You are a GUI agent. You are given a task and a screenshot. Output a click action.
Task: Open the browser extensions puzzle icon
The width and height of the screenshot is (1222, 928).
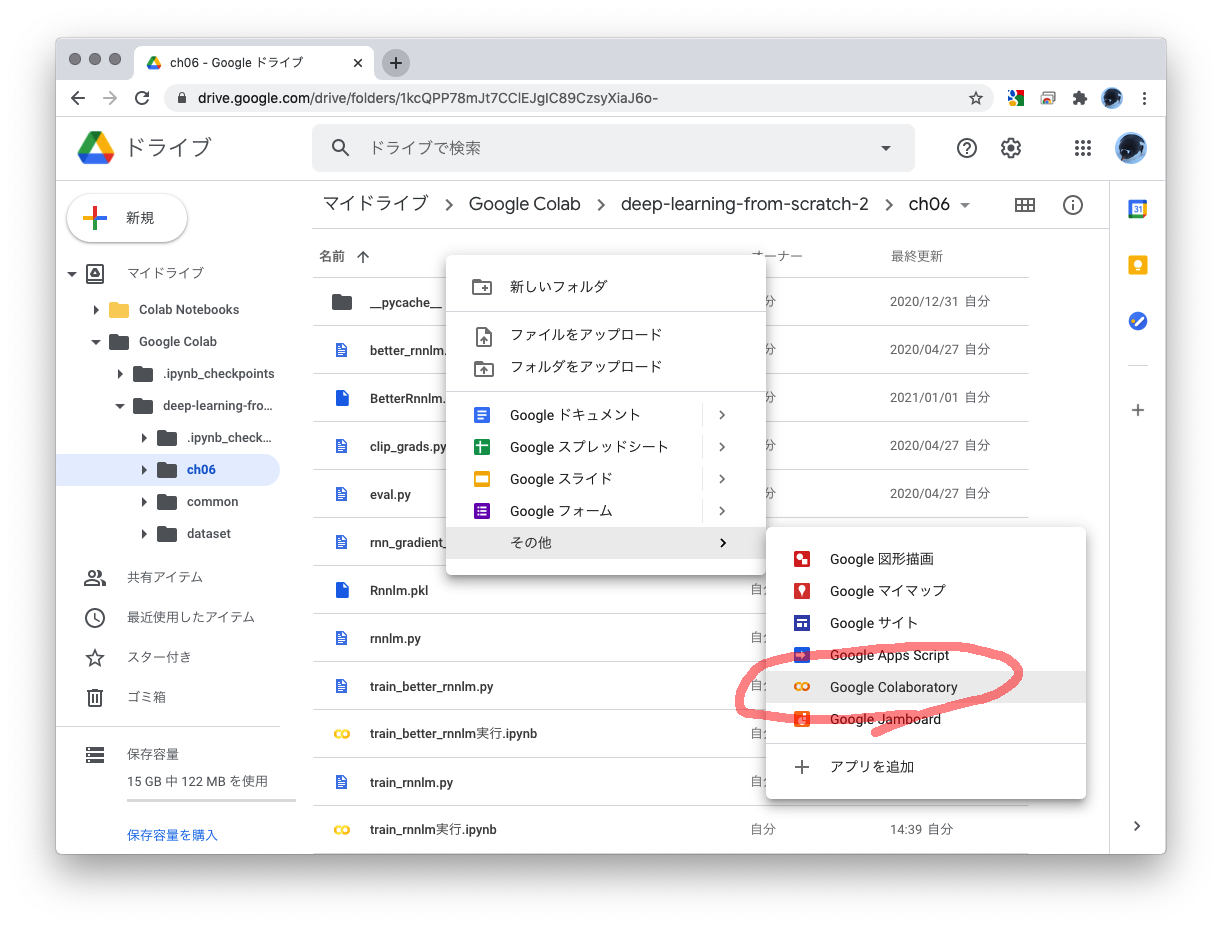tap(1079, 98)
